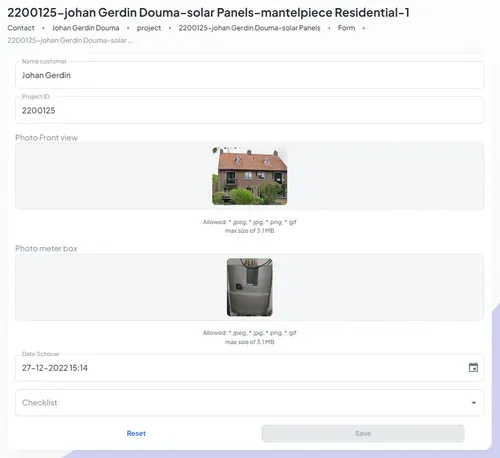Open Johan Gerdin Douma breadcrumb link
Image resolution: width=500 pixels, height=458 pixels.
click(85, 28)
